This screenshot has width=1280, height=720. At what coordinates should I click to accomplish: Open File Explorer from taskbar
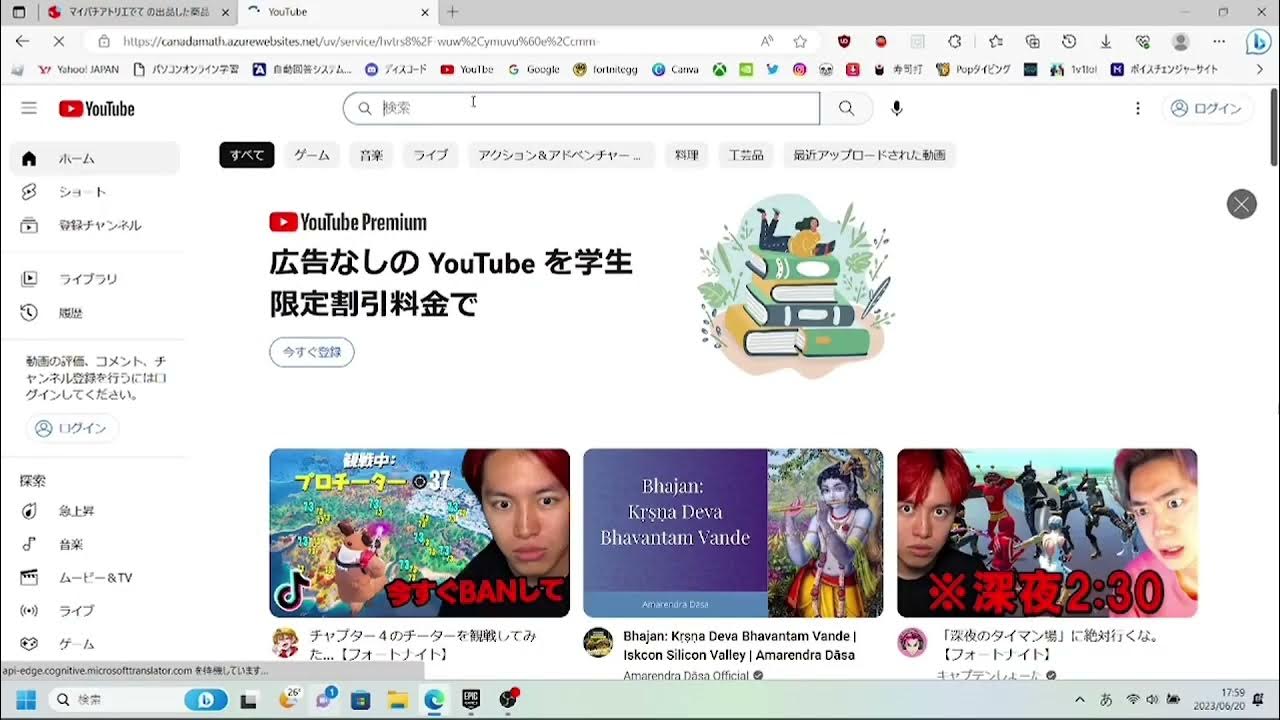[x=397, y=699]
